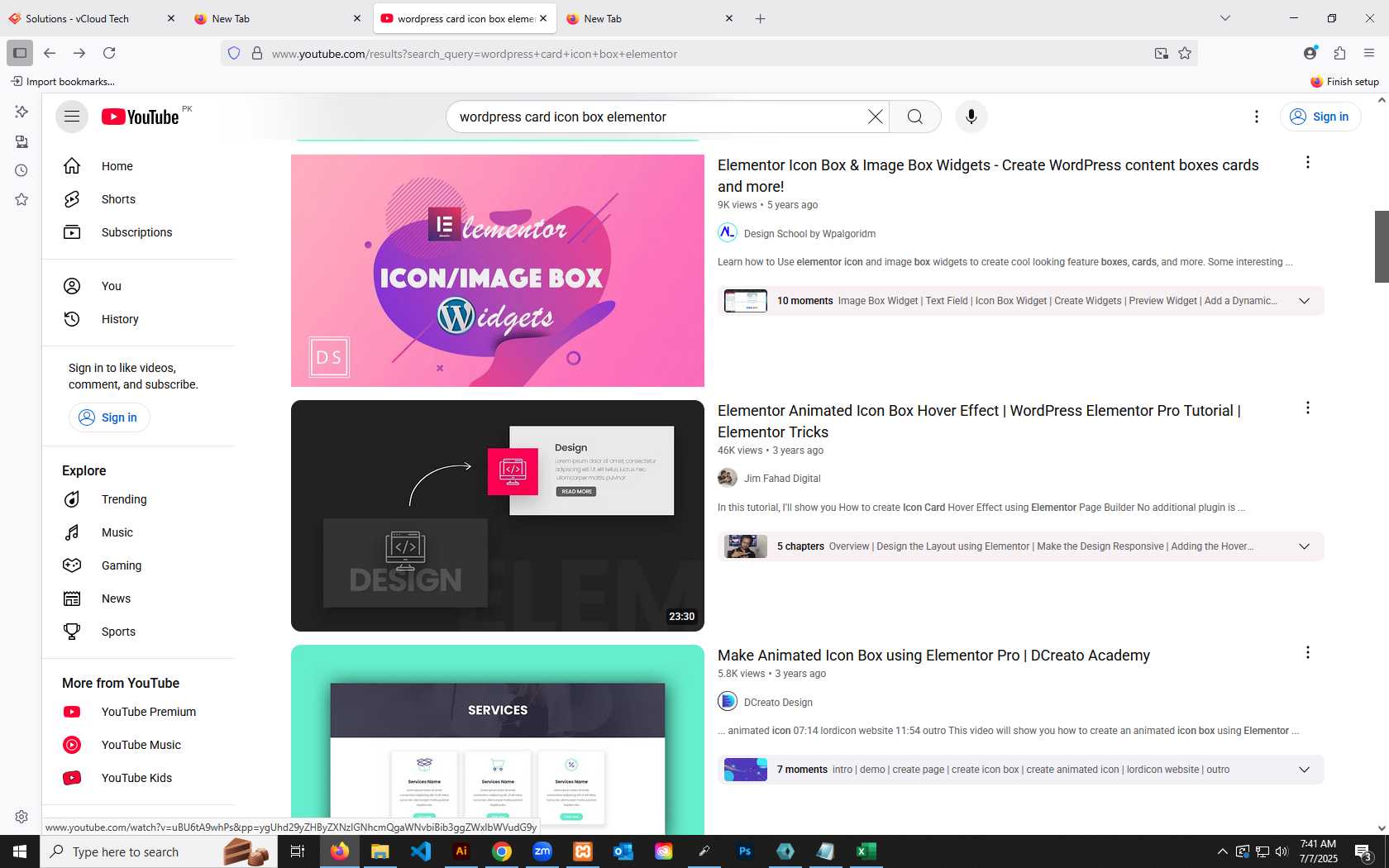Open Firefox account icon
Viewport: 1389px width, 868px height.
point(1310,53)
